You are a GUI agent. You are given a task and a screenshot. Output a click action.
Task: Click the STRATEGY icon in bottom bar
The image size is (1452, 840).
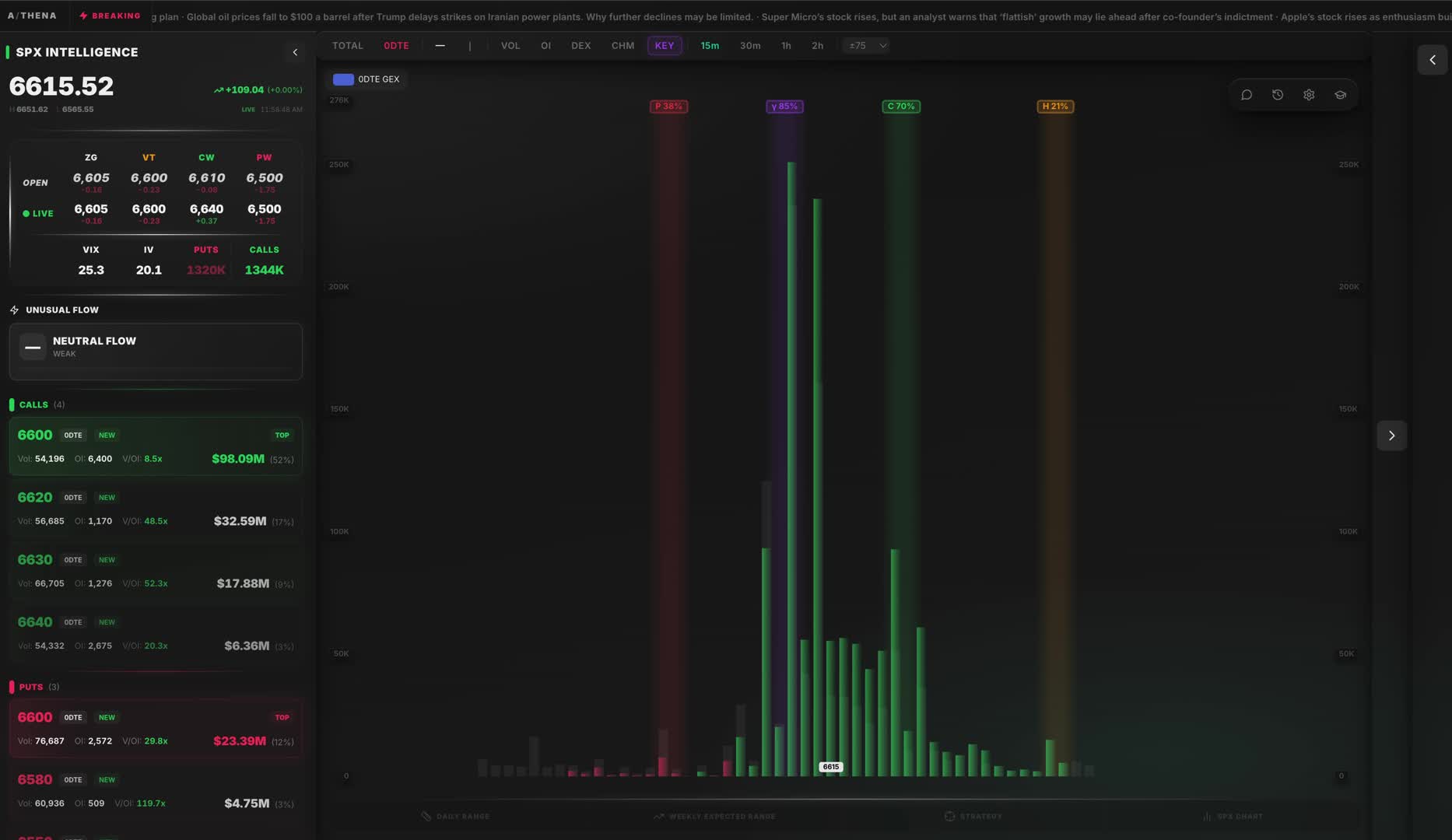click(x=950, y=816)
